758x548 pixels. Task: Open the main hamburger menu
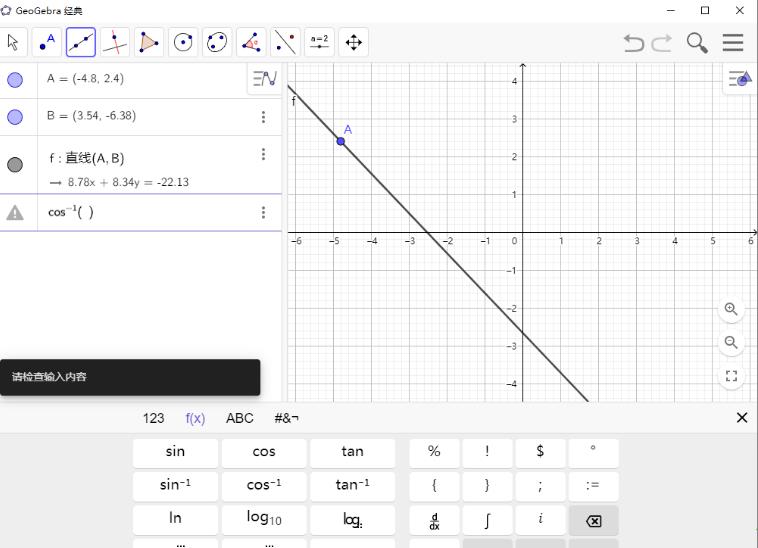pos(733,42)
